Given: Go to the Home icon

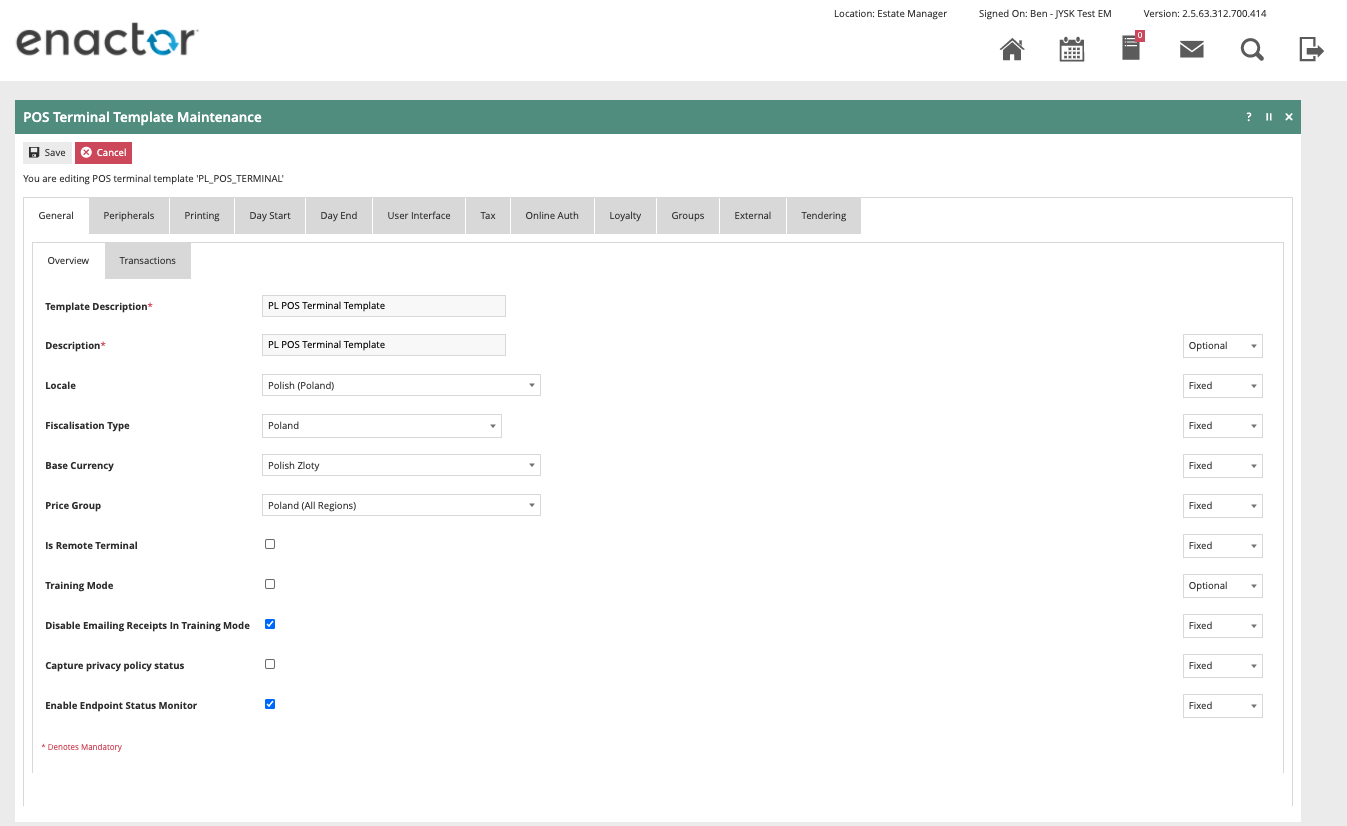Looking at the screenshot, I should 1012,49.
